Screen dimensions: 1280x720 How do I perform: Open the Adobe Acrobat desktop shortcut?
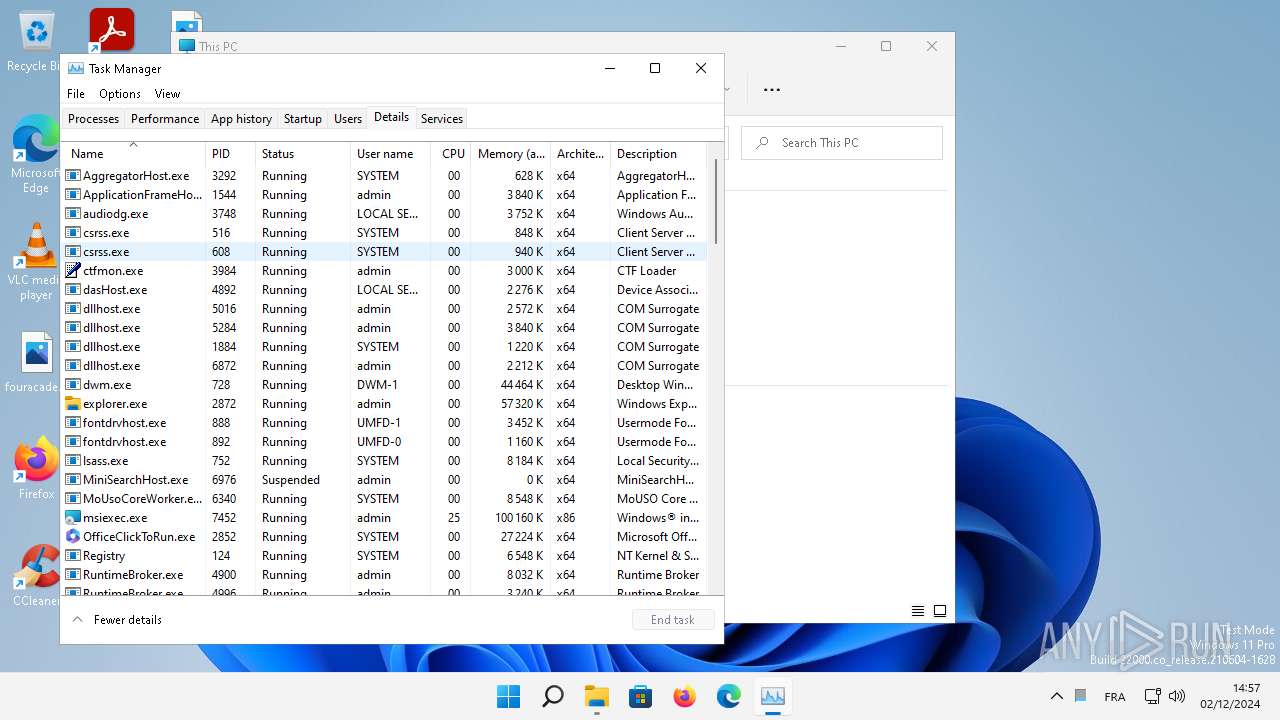pos(112,30)
